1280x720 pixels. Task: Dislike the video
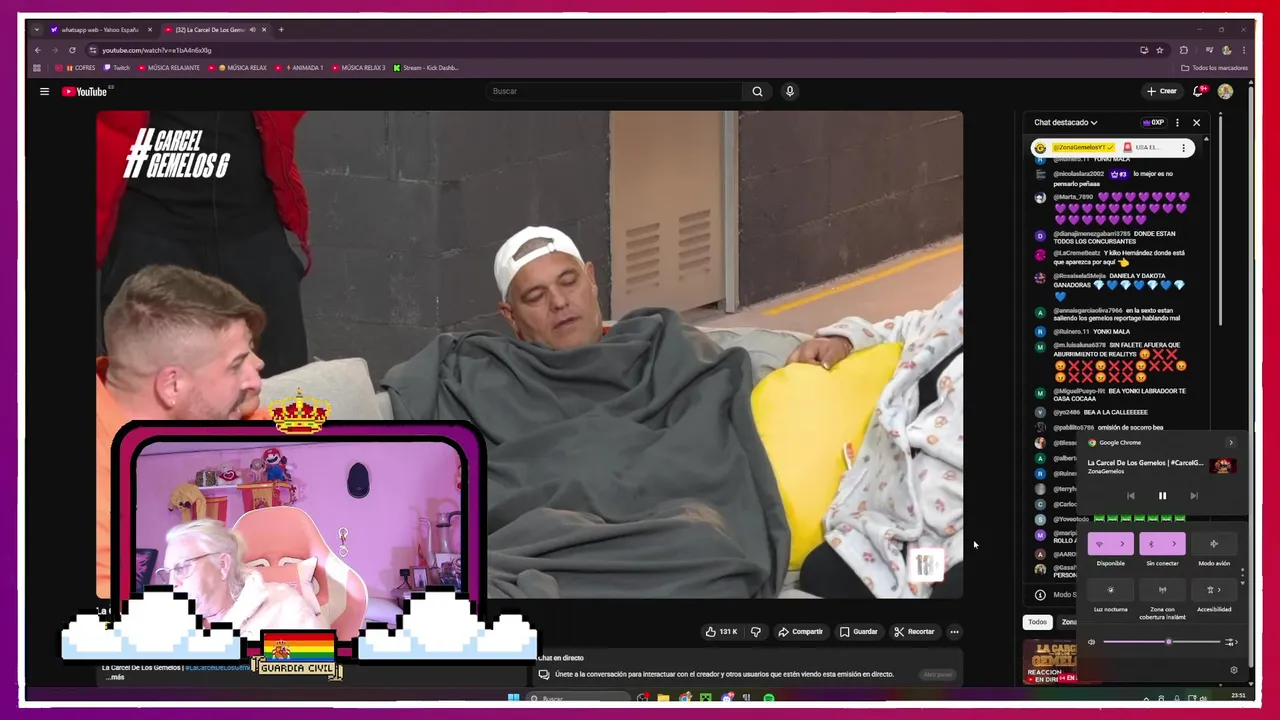(x=756, y=632)
